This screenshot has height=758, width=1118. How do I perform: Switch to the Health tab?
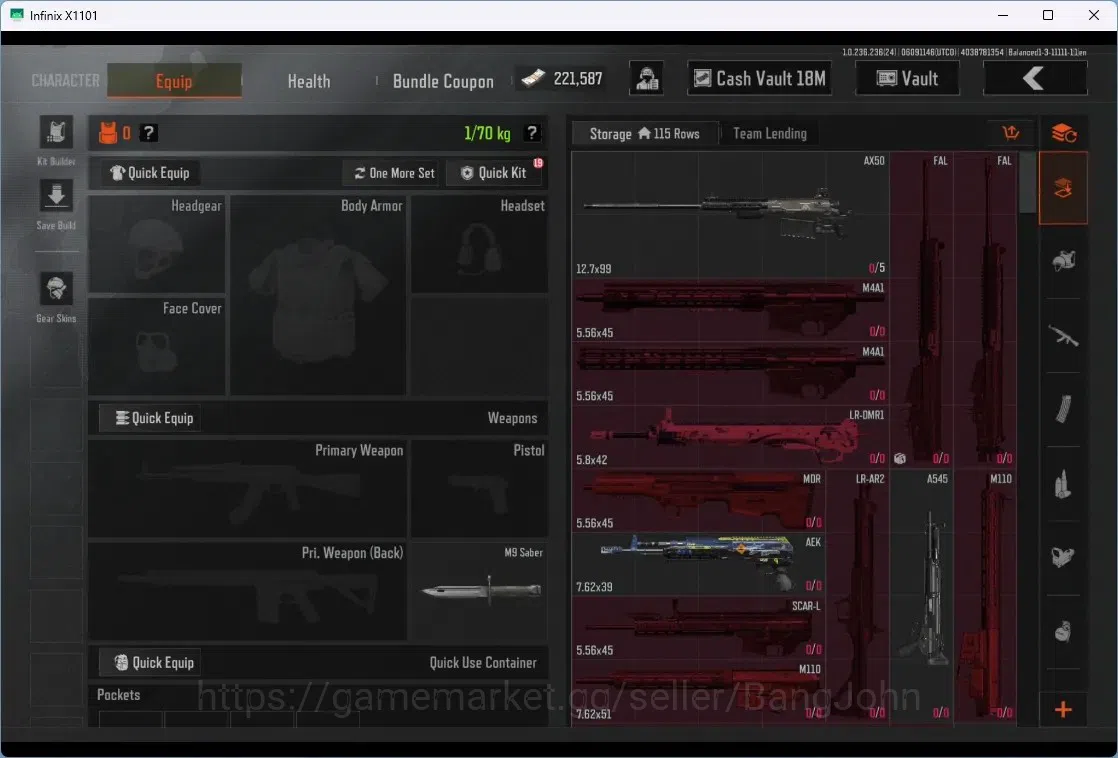click(309, 81)
